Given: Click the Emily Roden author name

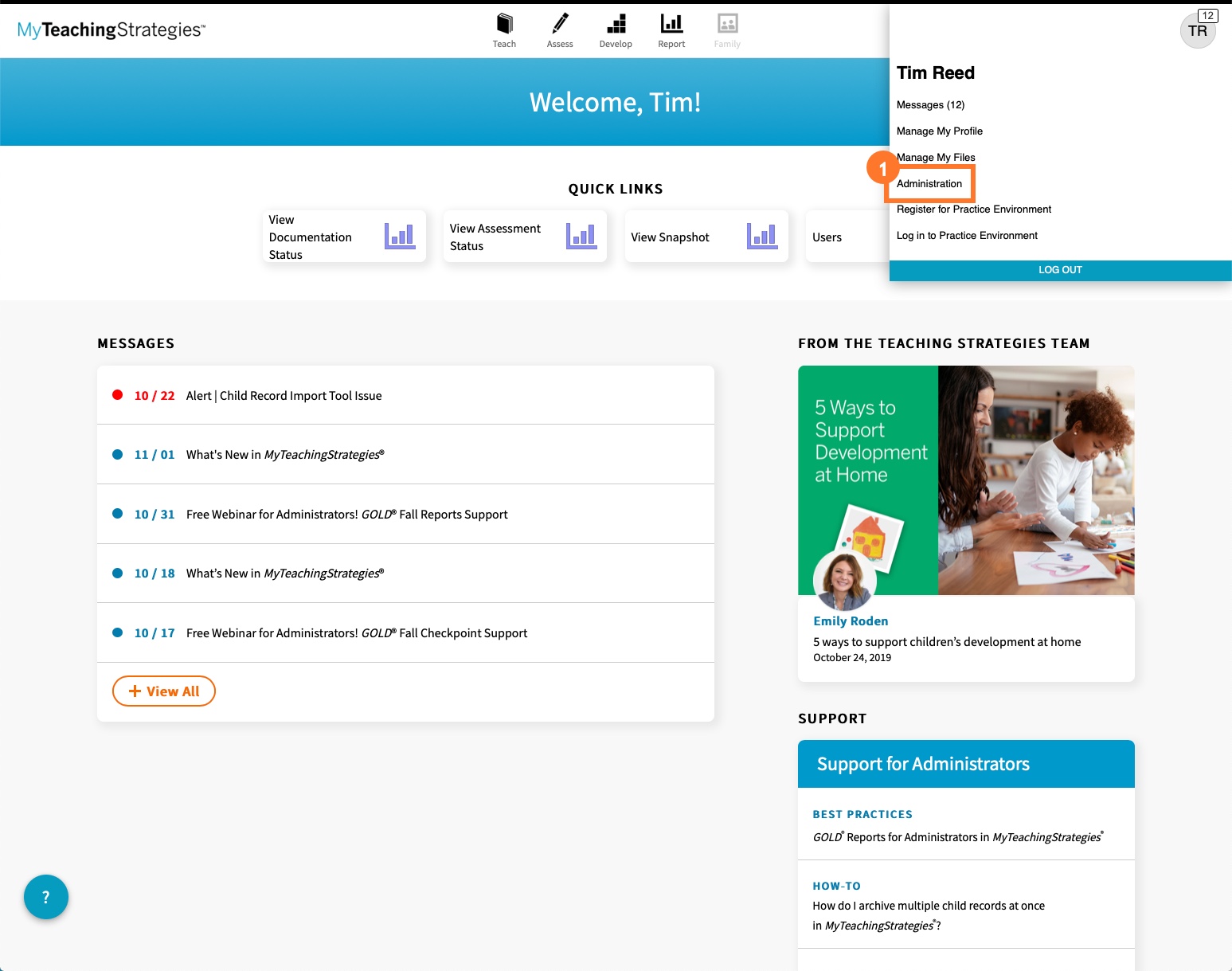Looking at the screenshot, I should [851, 621].
